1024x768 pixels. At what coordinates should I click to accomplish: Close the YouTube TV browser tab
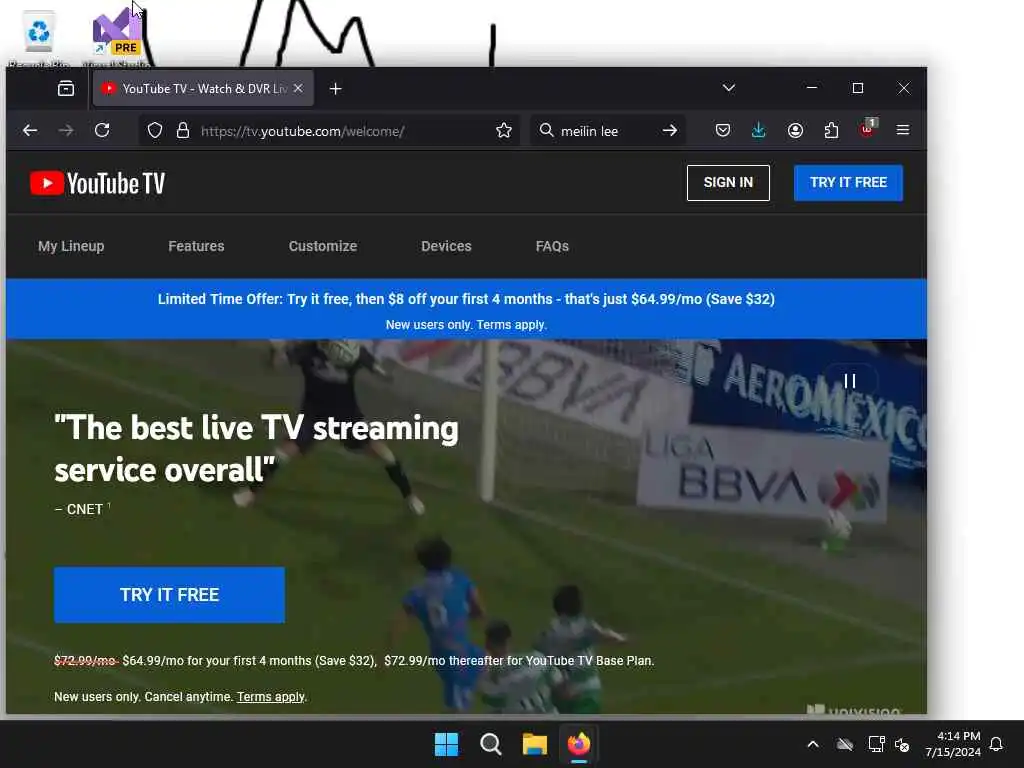(x=298, y=88)
